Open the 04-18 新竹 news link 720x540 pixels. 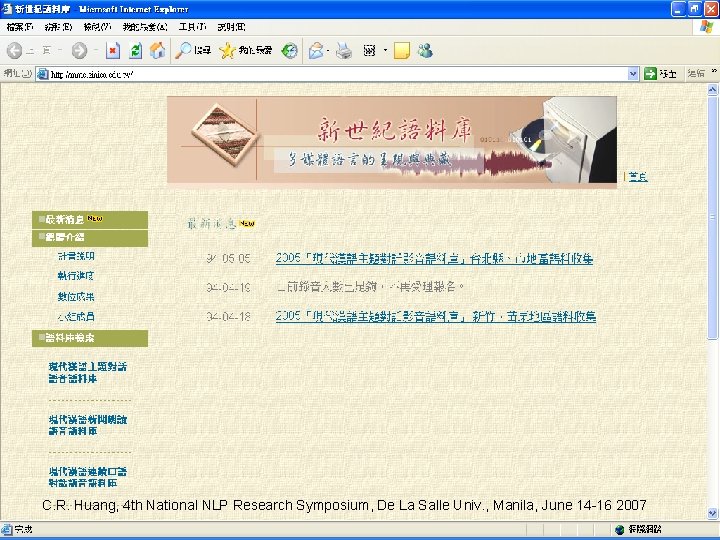[x=436, y=316]
